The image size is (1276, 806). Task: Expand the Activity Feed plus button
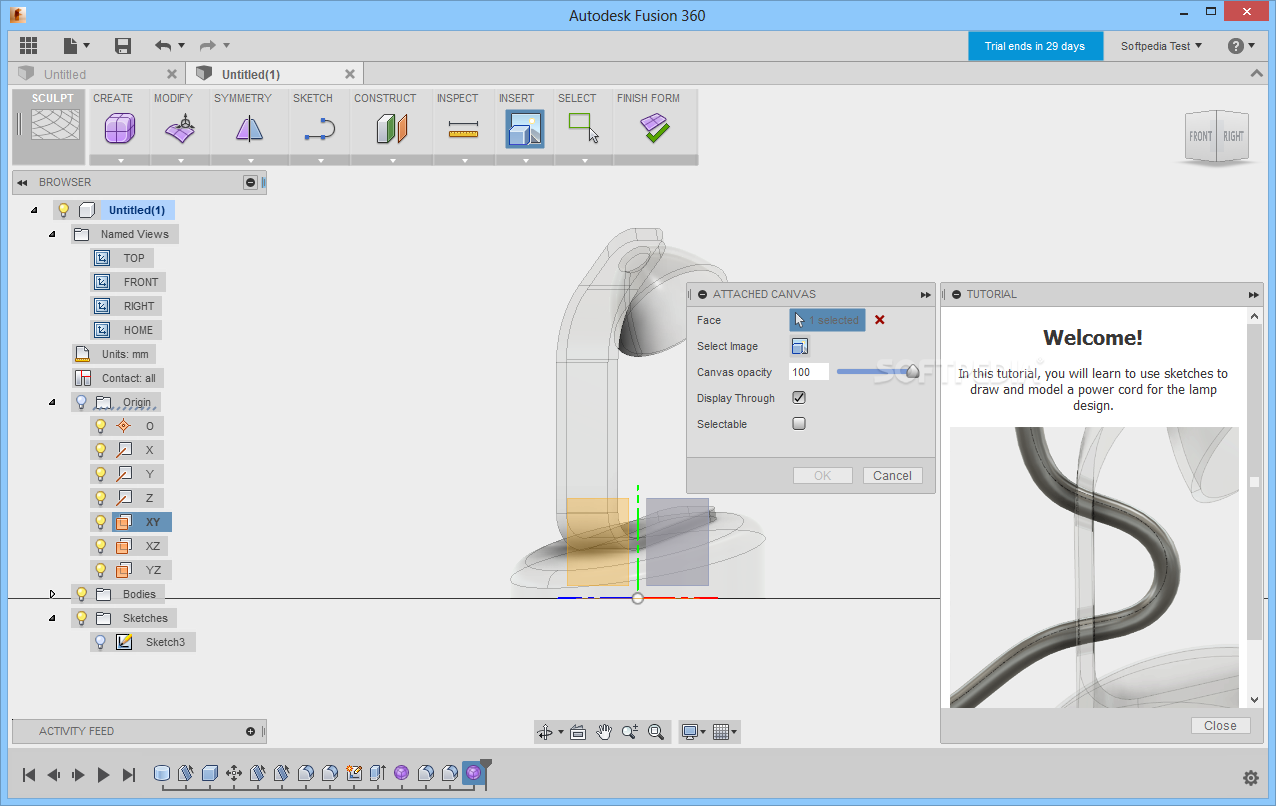[x=250, y=731]
